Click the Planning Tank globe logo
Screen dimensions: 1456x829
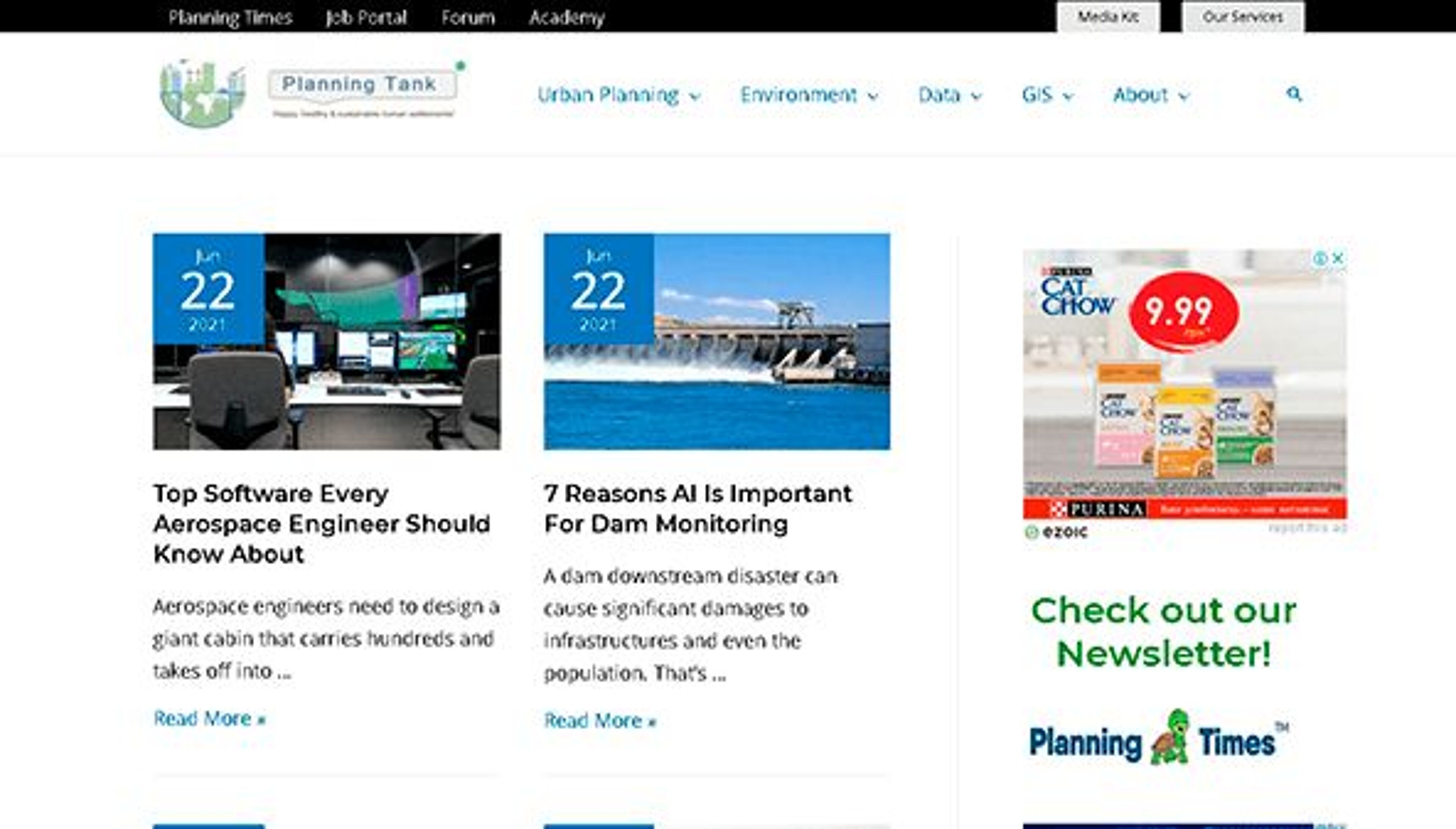click(202, 94)
